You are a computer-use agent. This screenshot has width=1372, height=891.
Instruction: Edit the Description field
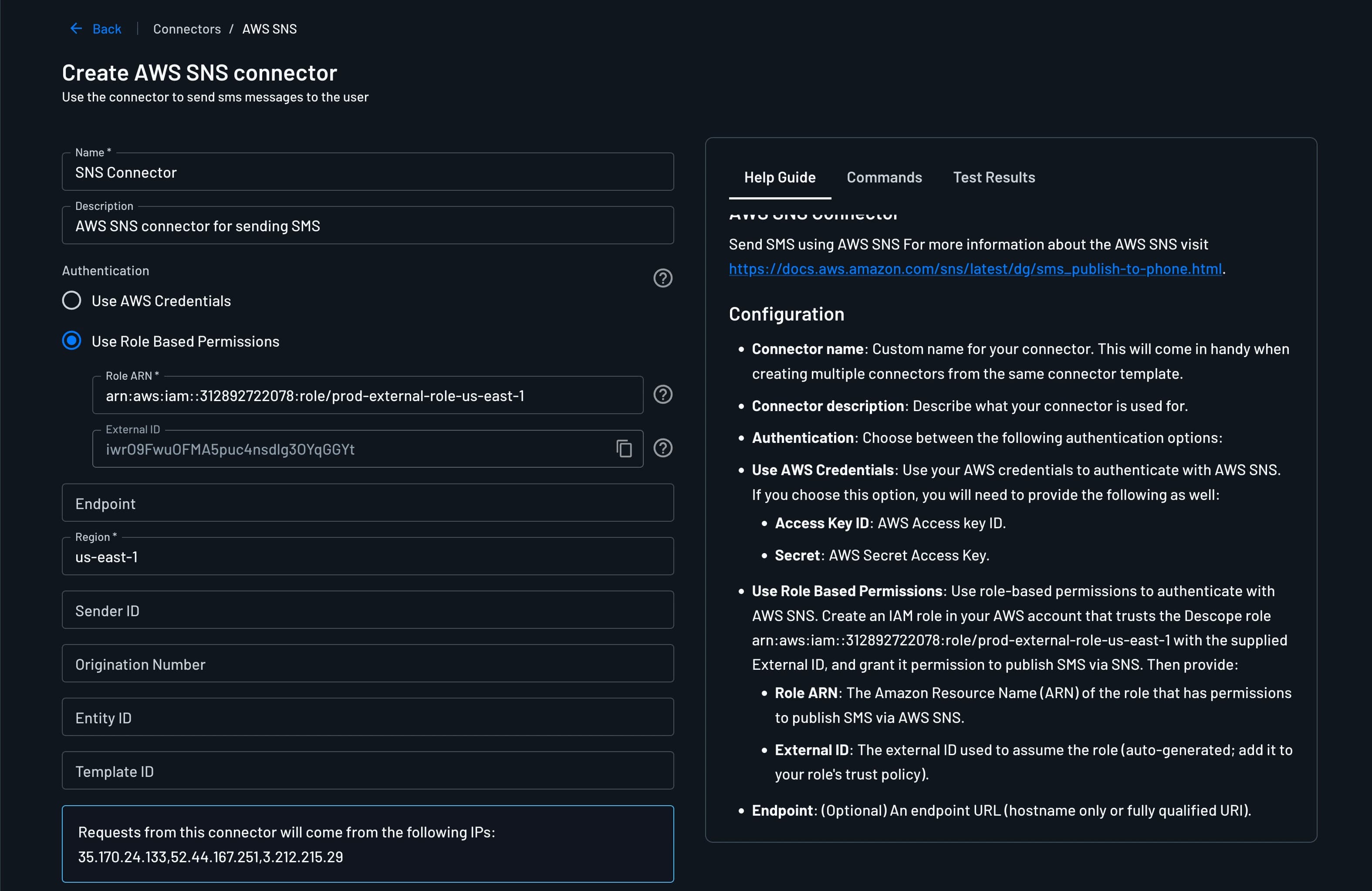click(368, 225)
